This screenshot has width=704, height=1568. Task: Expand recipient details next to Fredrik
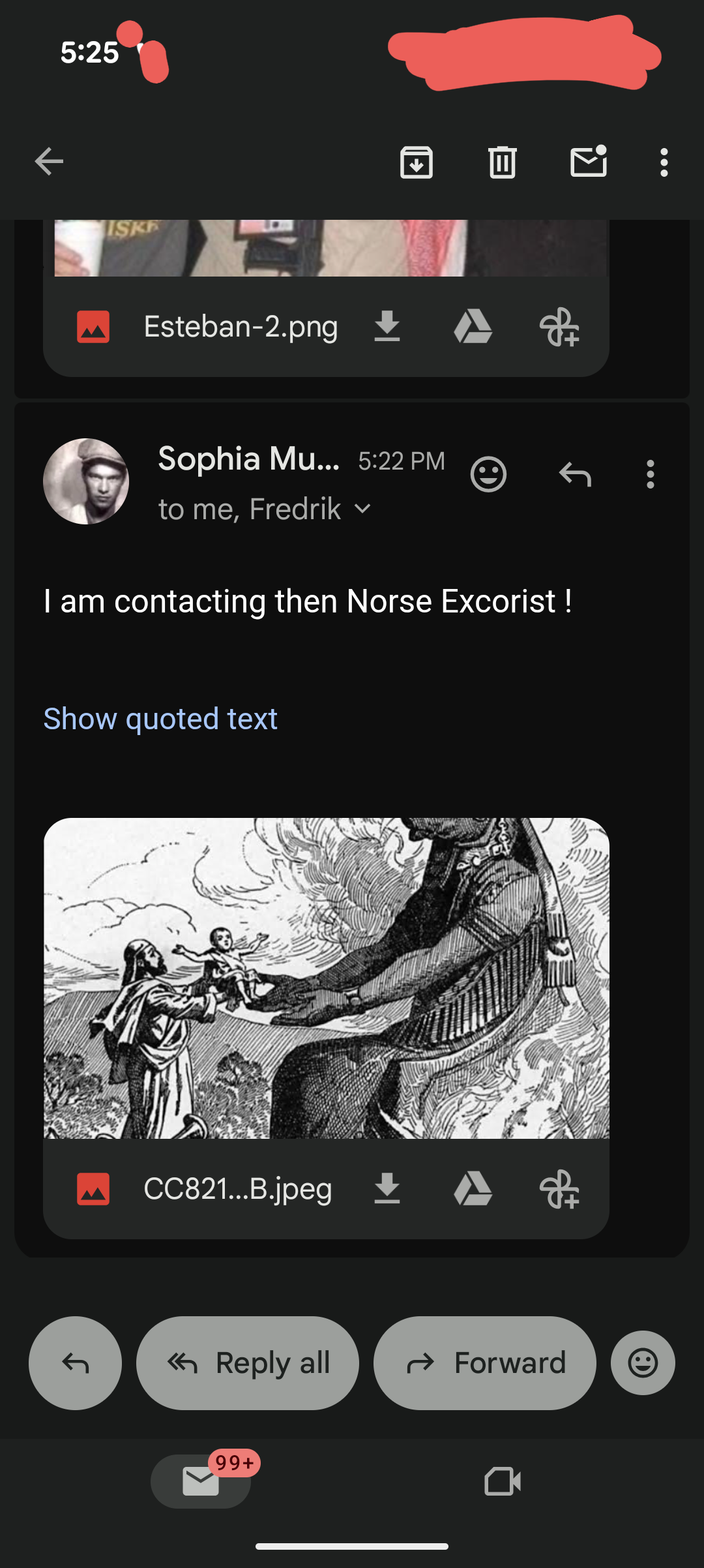coord(362,509)
